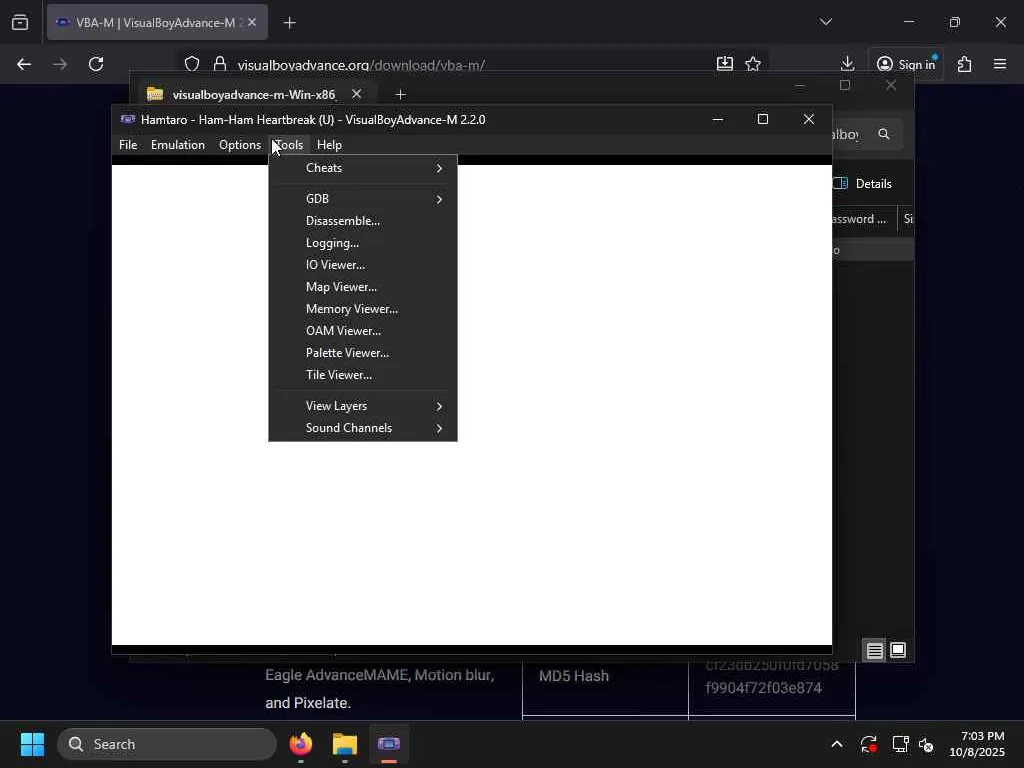Viewport: 1024px width, 768px height.
Task: Open the Firefox list all tabs chevron
Action: point(825,22)
